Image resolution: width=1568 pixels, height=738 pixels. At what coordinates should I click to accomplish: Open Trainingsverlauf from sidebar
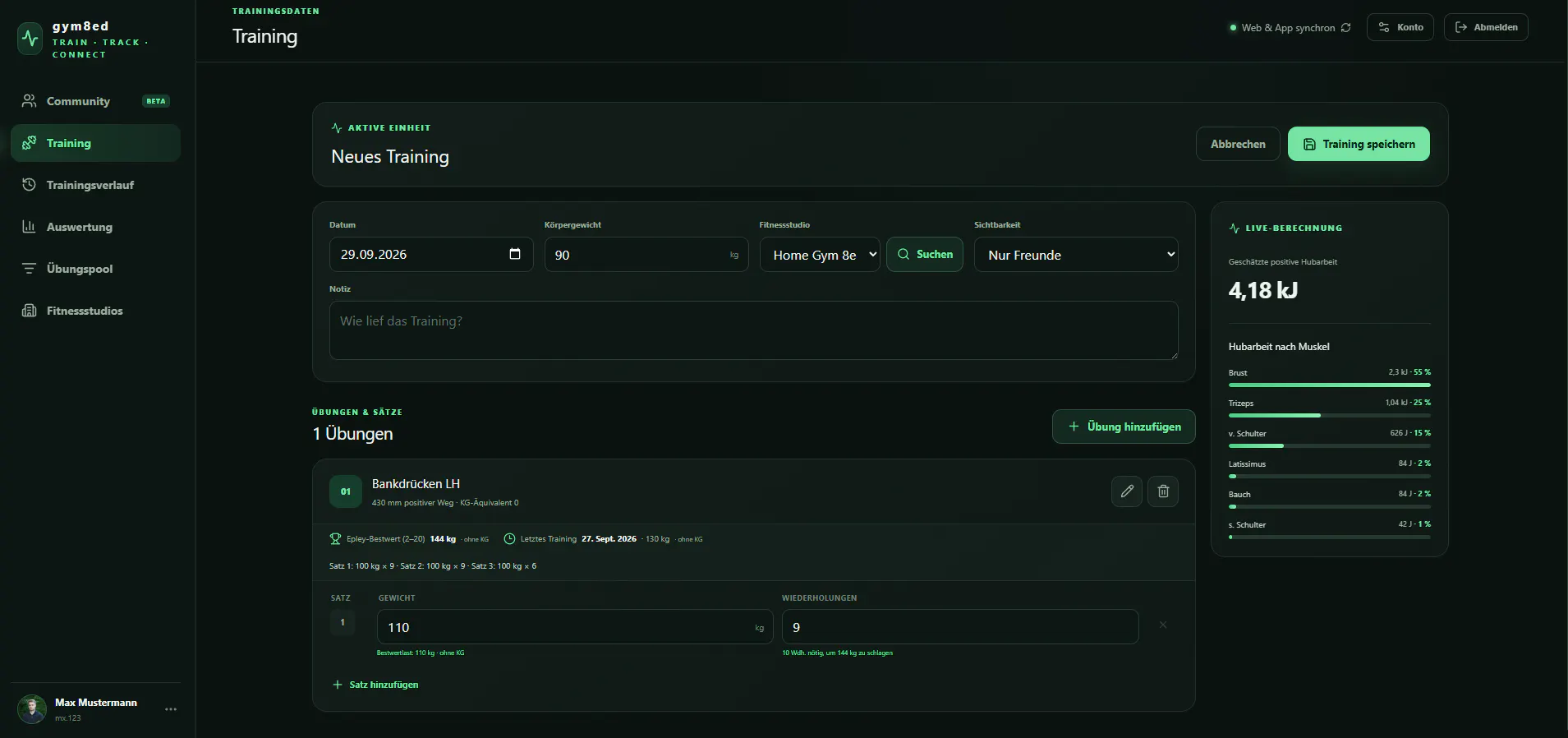click(95, 185)
